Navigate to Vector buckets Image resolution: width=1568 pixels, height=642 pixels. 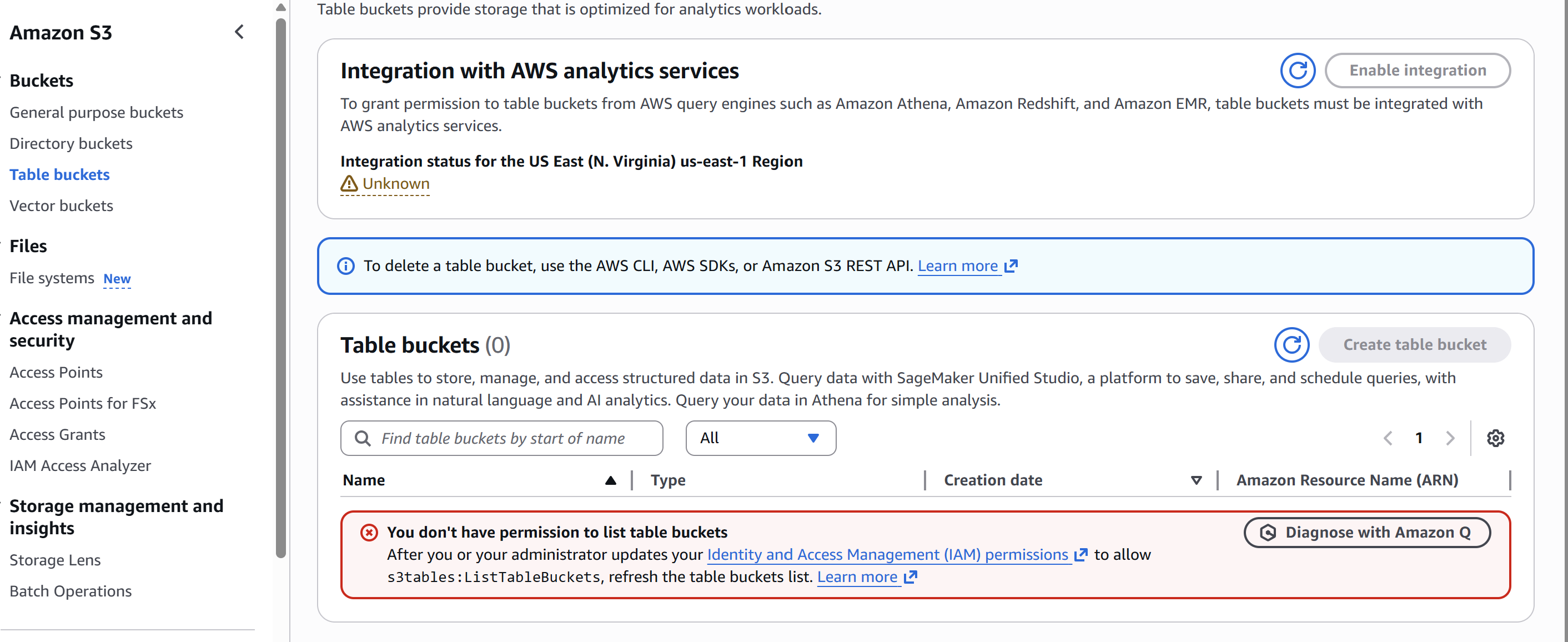click(x=62, y=205)
